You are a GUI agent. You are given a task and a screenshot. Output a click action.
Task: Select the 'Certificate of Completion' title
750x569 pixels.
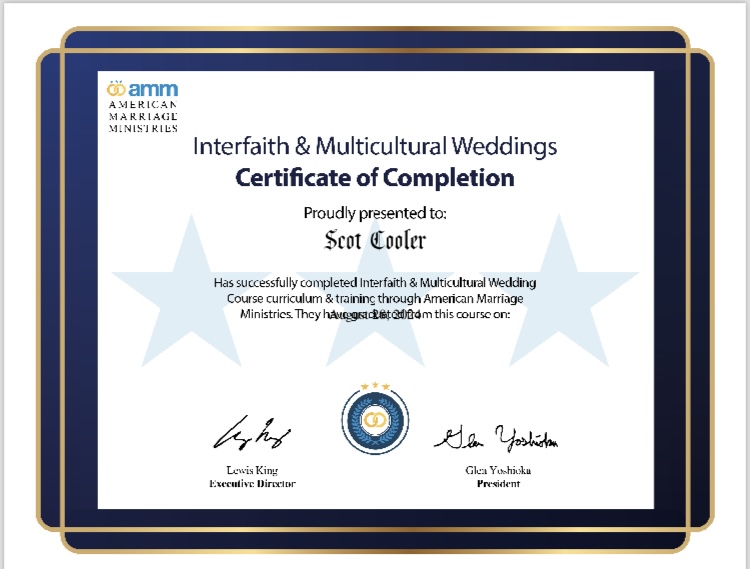[374, 179]
